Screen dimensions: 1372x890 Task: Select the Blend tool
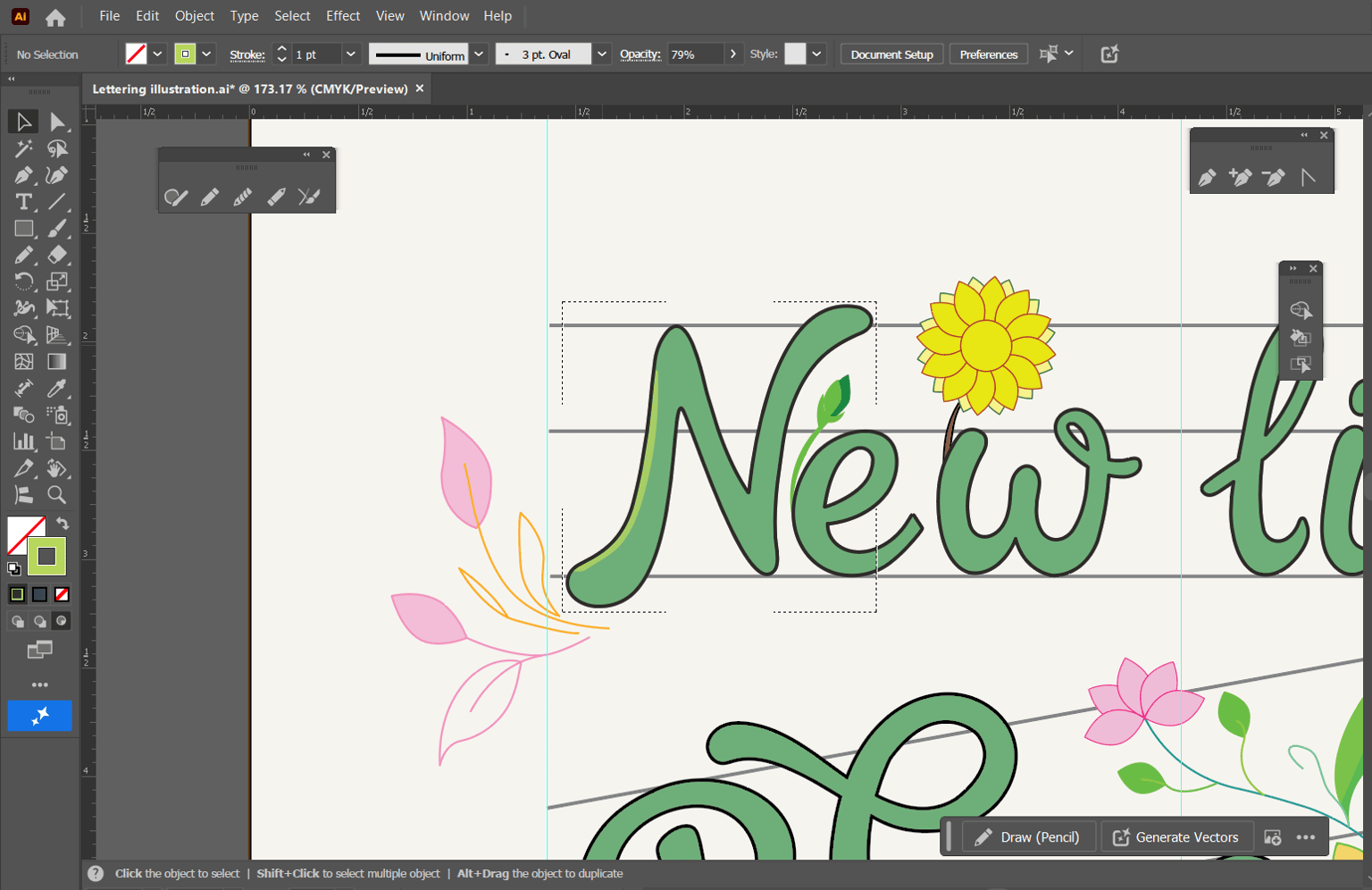click(x=23, y=415)
